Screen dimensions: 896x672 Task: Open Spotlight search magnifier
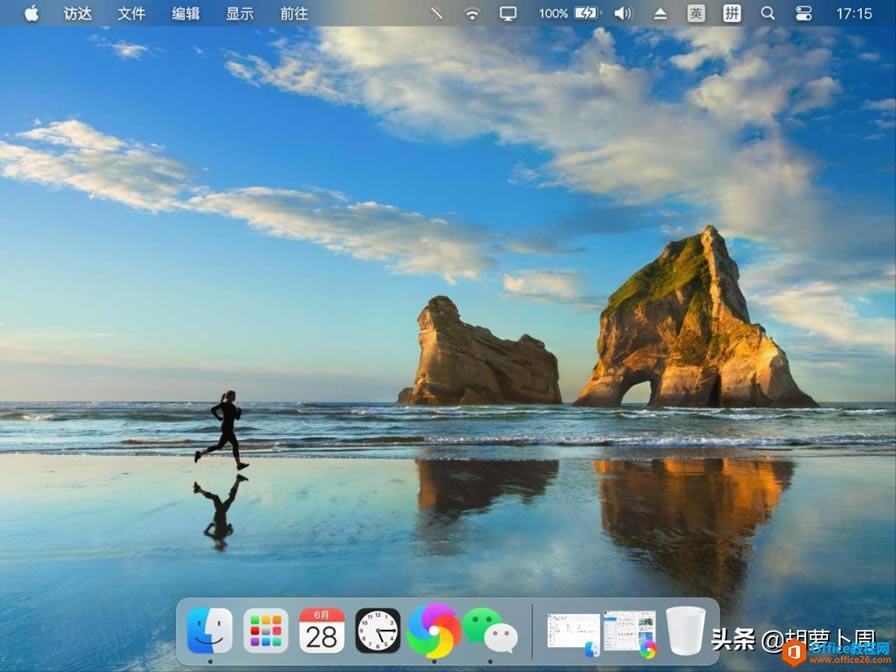pyautogui.click(x=768, y=13)
